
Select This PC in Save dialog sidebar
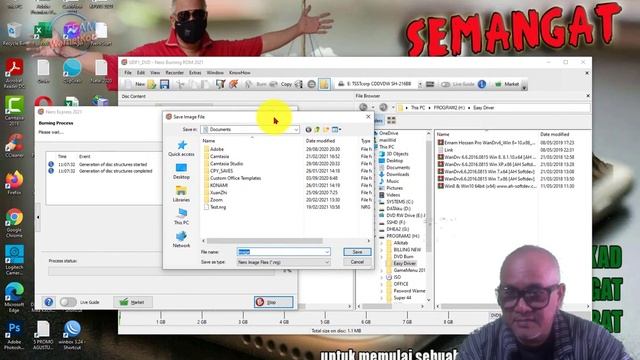[x=181, y=217]
